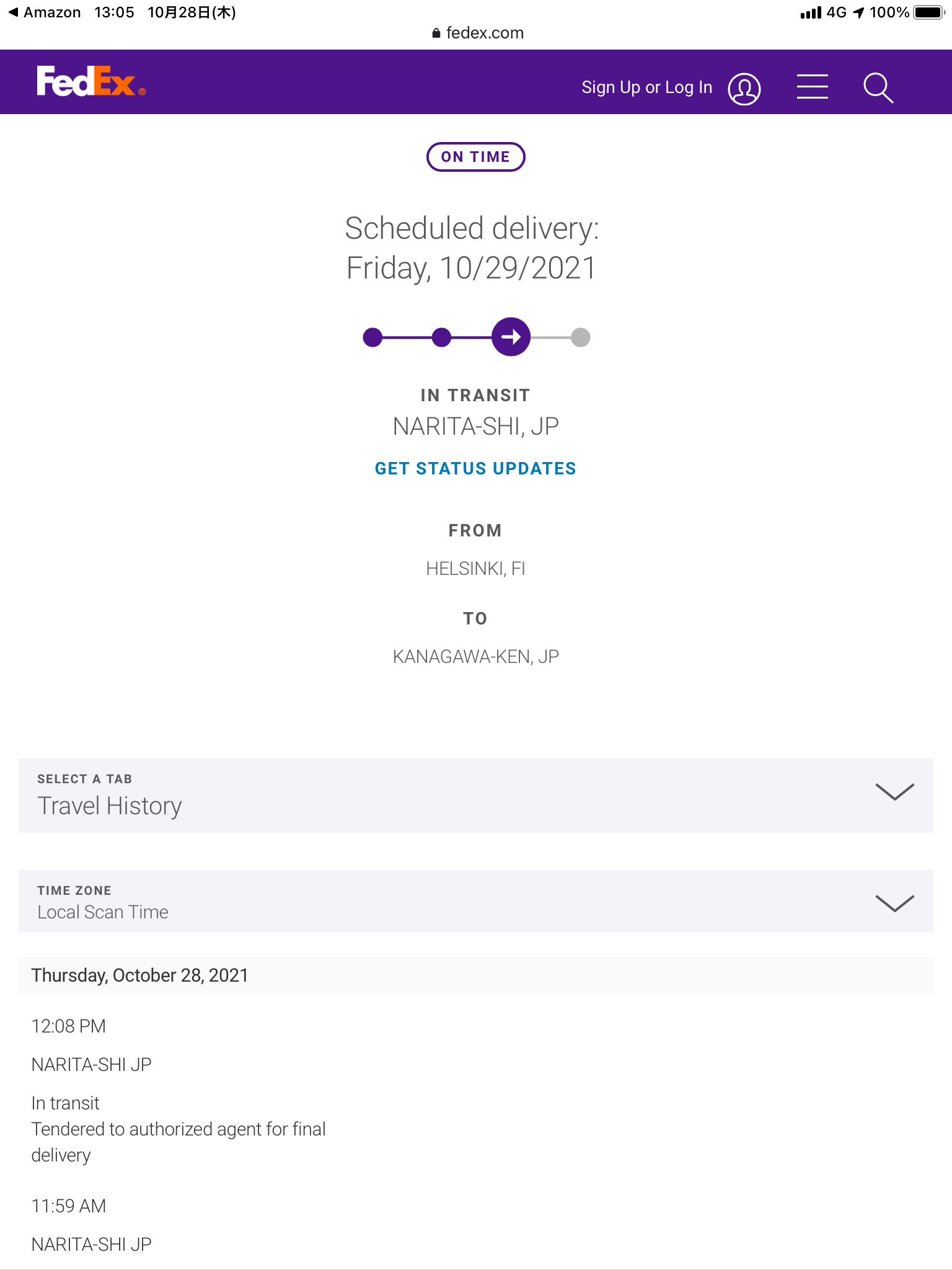Click the final gray delivery dot

point(580,337)
